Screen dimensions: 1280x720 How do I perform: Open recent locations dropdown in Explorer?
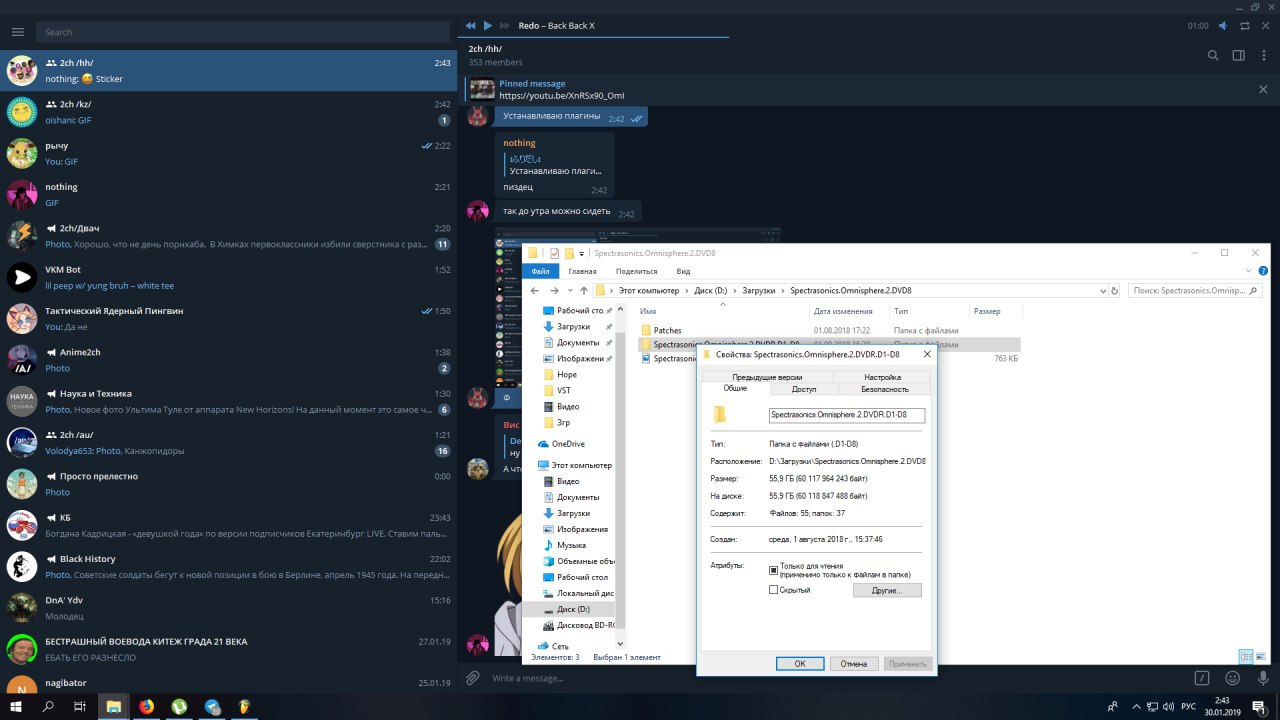click(570, 290)
